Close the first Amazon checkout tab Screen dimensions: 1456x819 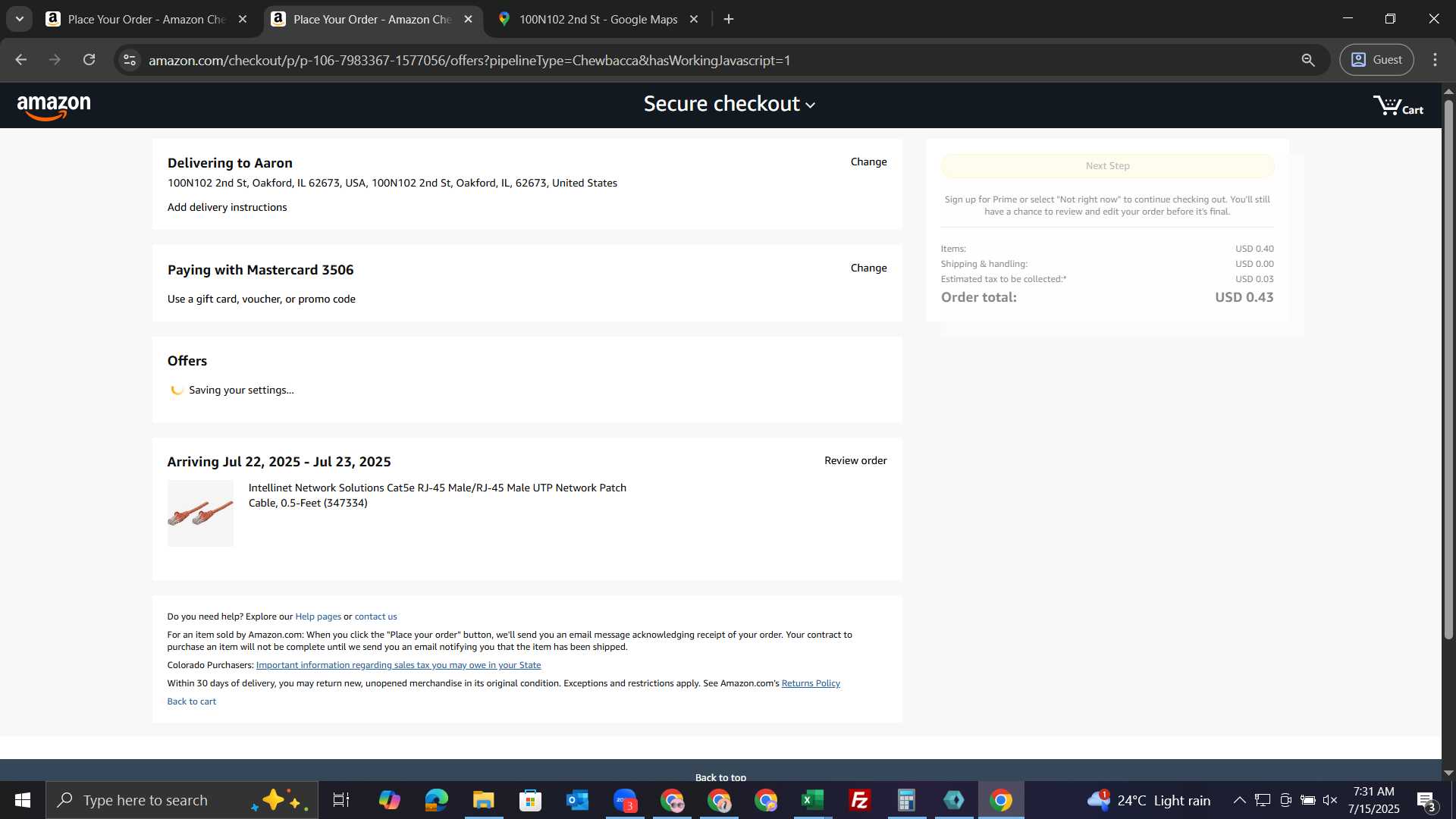click(x=243, y=20)
